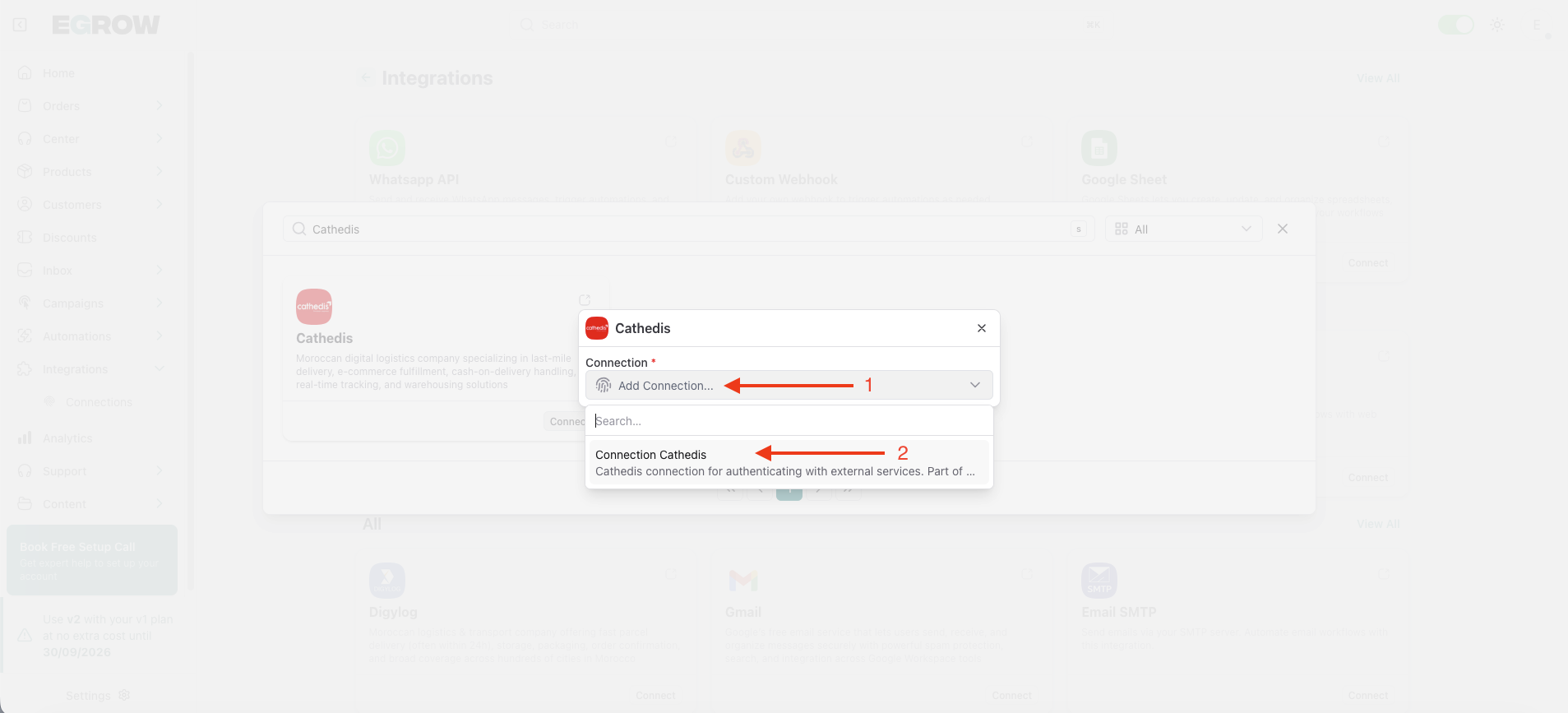Viewport: 1568px width, 713px height.
Task: Open Discounts in the sidebar
Action: [x=70, y=238]
